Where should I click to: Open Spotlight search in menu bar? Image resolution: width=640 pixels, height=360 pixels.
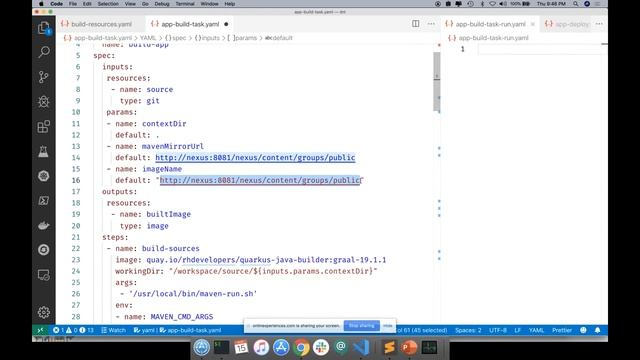pyautogui.click(x=576, y=4)
